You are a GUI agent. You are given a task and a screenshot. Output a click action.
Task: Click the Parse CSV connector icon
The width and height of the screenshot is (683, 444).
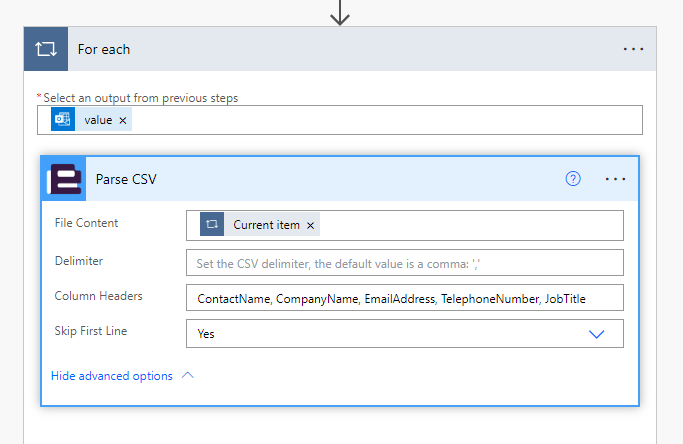tap(64, 179)
